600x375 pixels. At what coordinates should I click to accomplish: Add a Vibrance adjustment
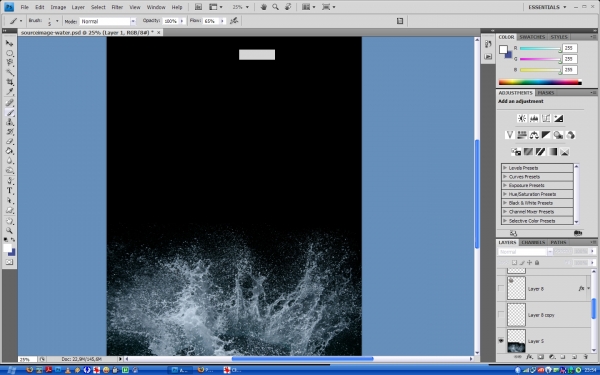pos(509,135)
